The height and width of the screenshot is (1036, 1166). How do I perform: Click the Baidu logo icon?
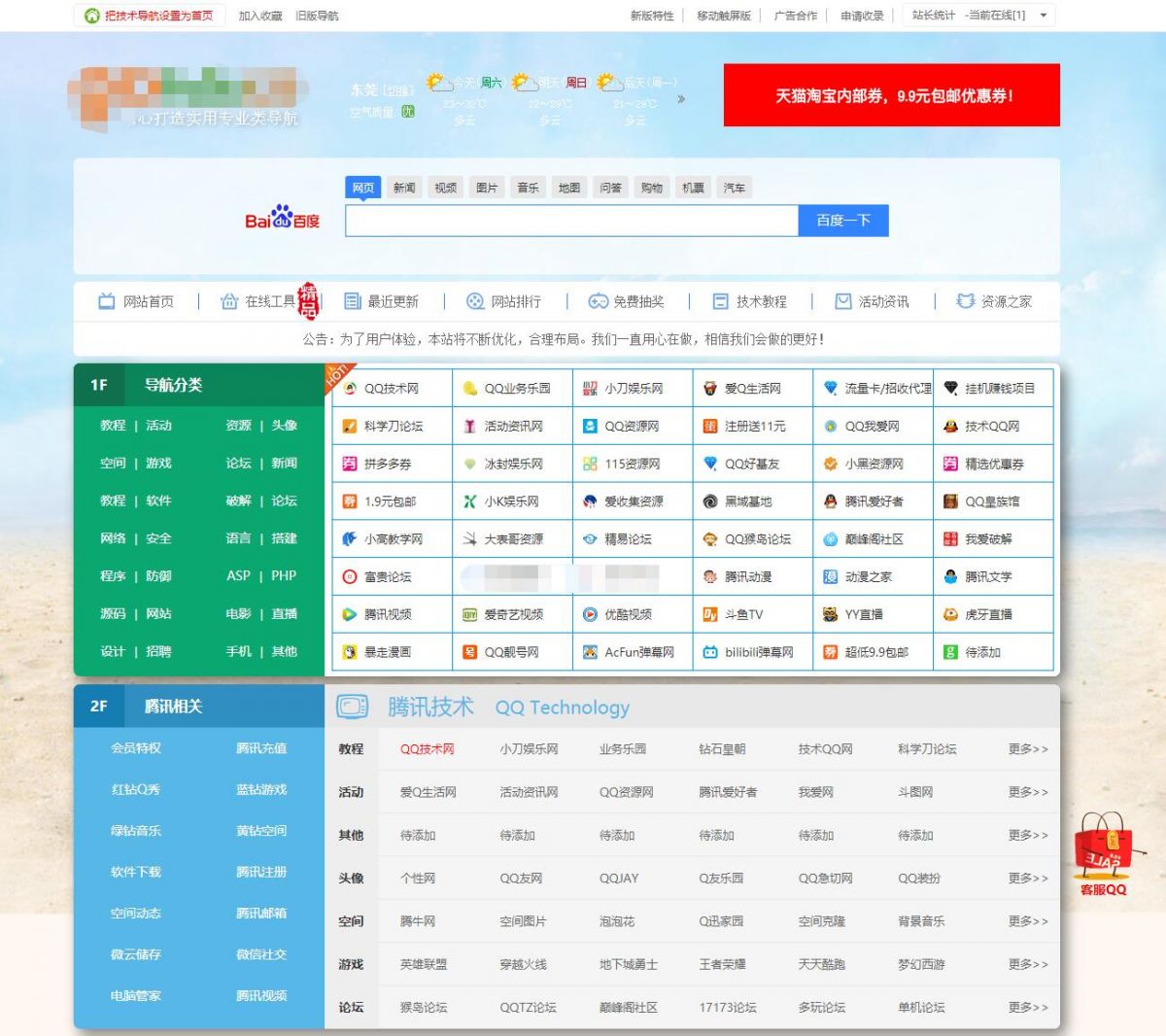(x=281, y=218)
